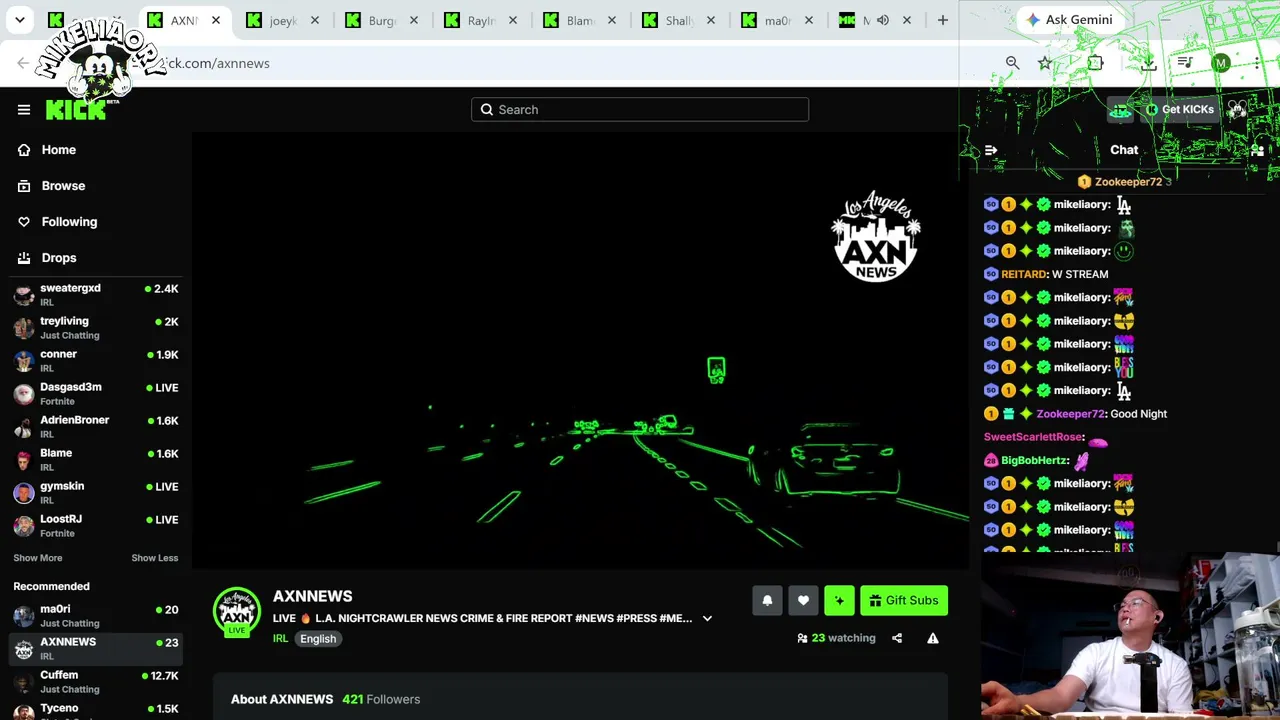
Task: Click BigBobHertz's username in chat
Action: pyautogui.click(x=1035, y=460)
